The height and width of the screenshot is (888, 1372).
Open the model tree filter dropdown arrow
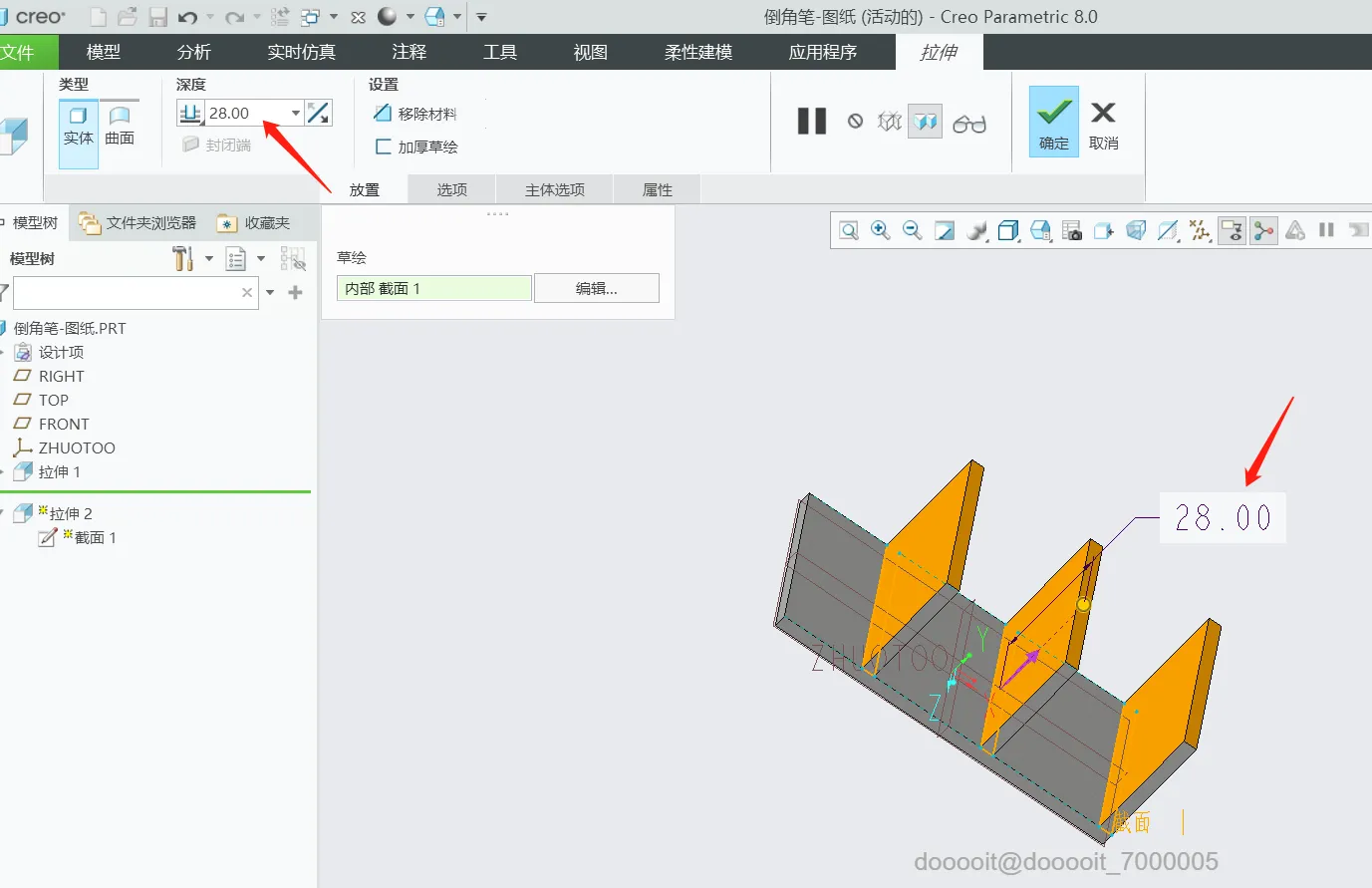[x=270, y=292]
